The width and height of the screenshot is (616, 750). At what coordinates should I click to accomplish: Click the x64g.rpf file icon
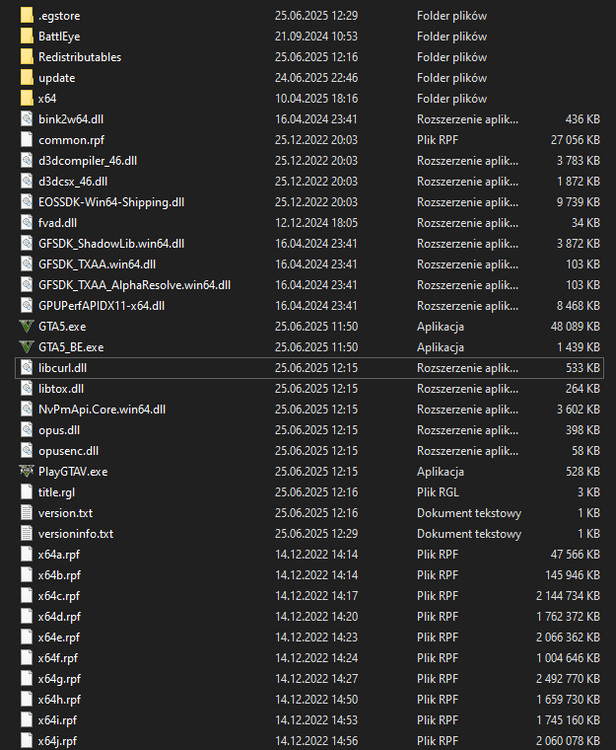click(x=27, y=679)
